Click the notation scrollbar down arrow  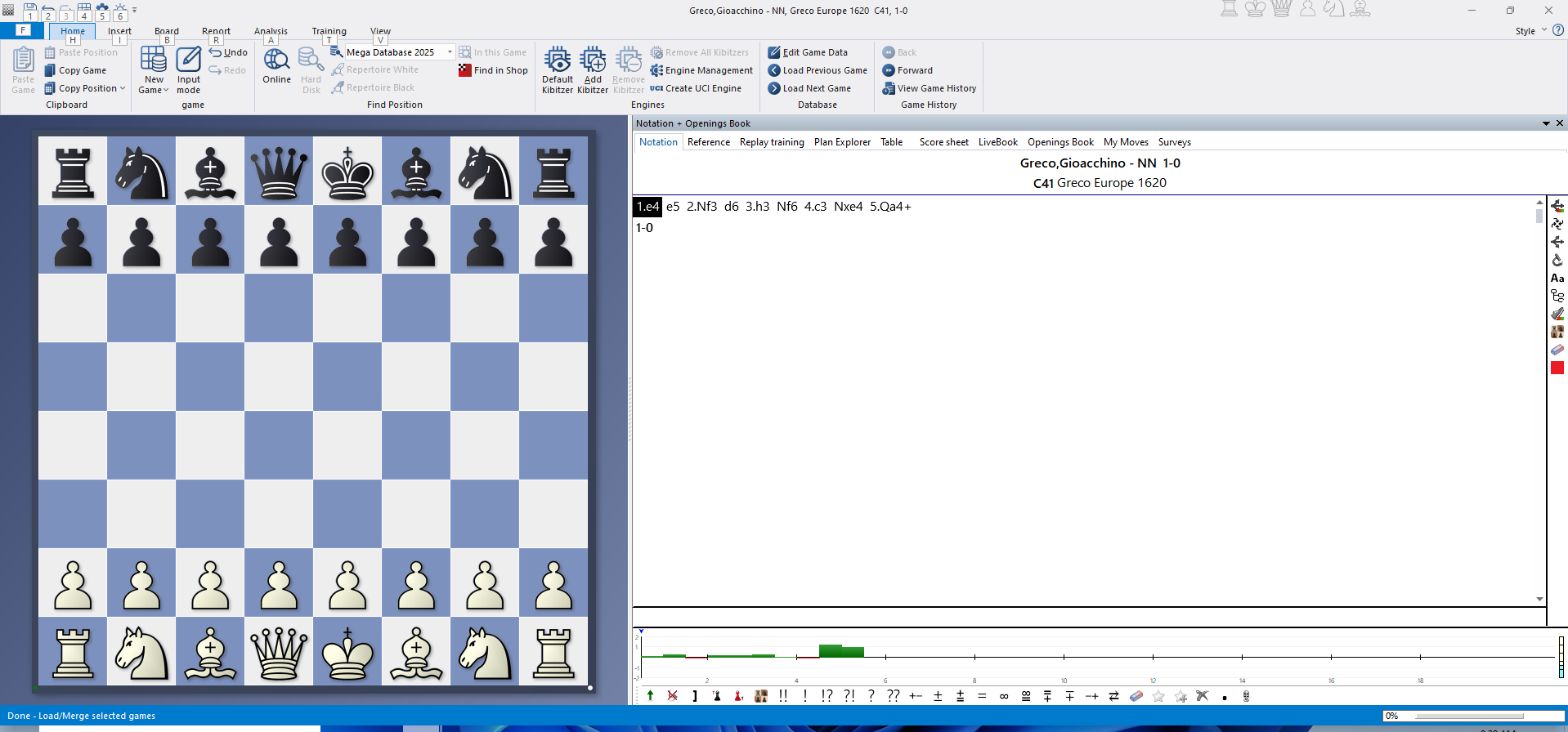pyautogui.click(x=1539, y=600)
